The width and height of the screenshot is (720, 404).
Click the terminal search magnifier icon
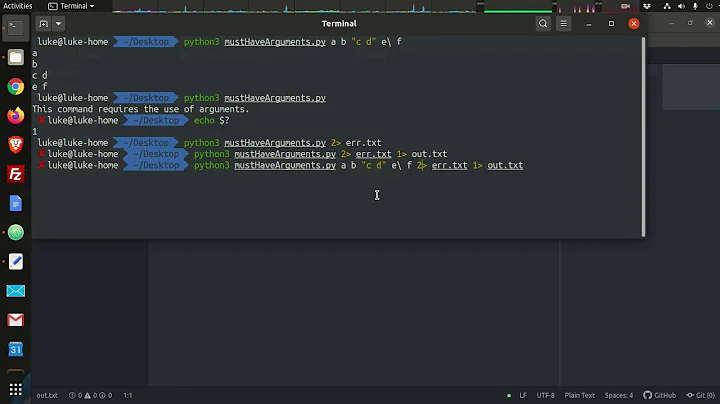544,23
